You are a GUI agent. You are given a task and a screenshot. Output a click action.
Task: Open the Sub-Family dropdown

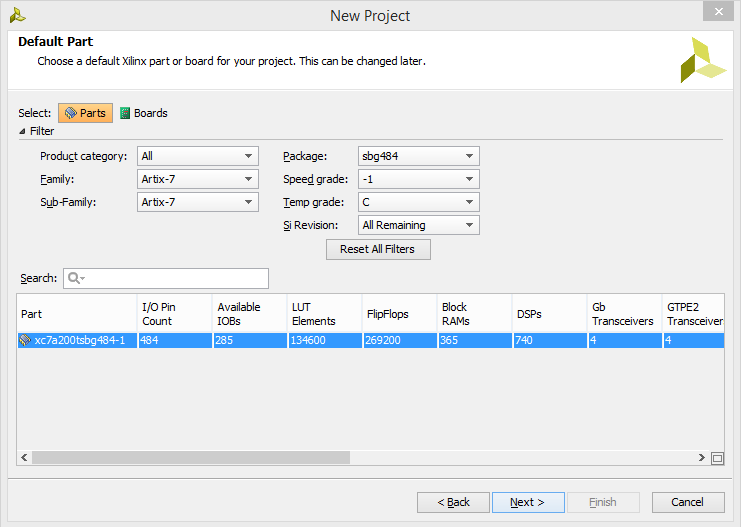(198, 202)
